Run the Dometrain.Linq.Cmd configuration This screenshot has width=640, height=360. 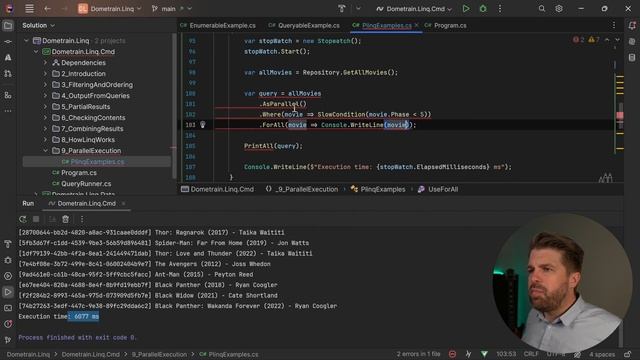point(466,9)
